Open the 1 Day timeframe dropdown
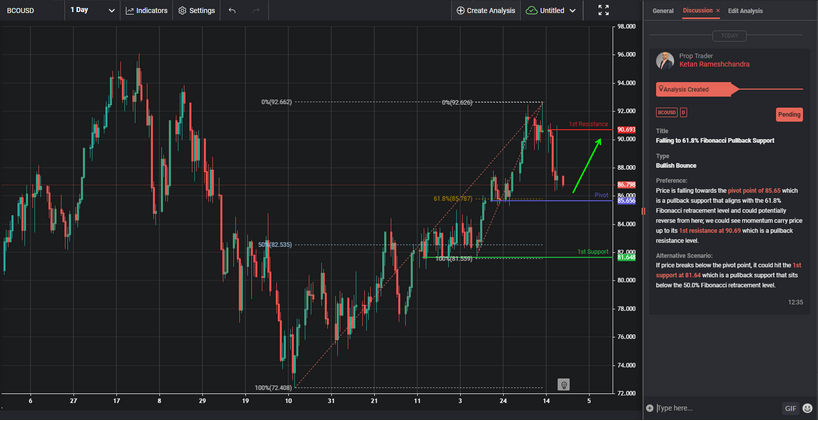This screenshot has height=421, width=818. click(92, 10)
